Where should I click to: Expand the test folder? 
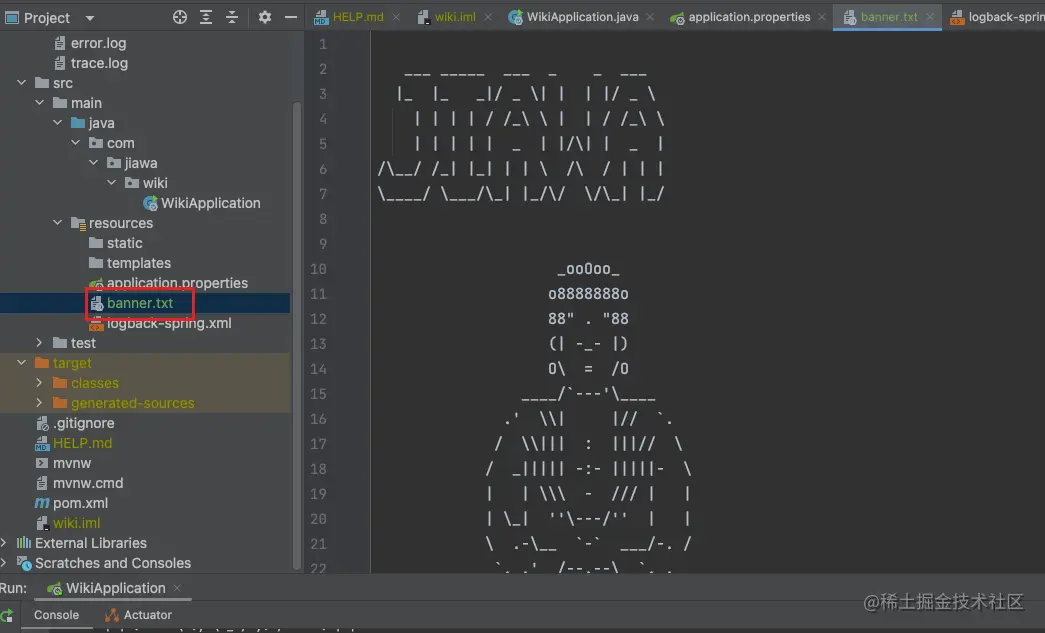[39, 342]
